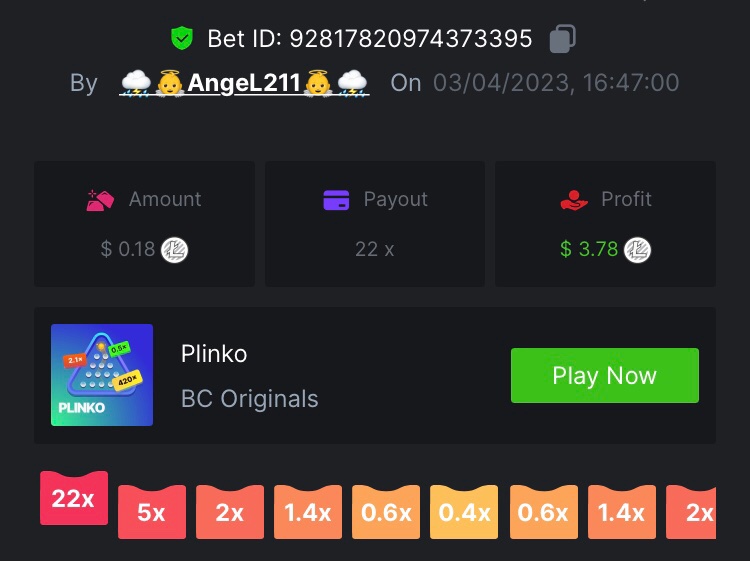This screenshot has height=561, width=750.
Task: Open AngeL211's user profile link
Action: (x=244, y=83)
